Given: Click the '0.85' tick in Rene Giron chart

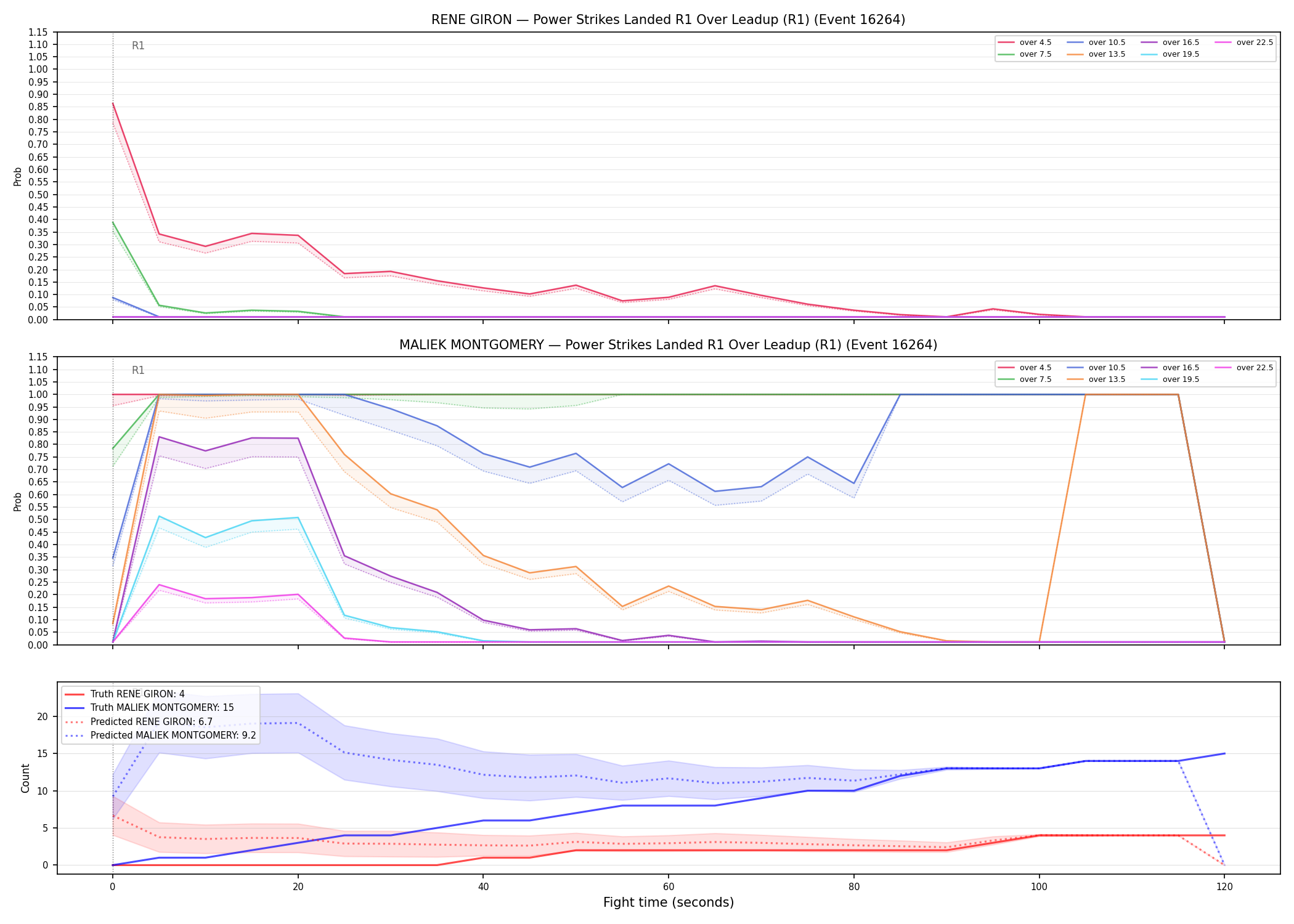Looking at the screenshot, I should (x=38, y=107).
